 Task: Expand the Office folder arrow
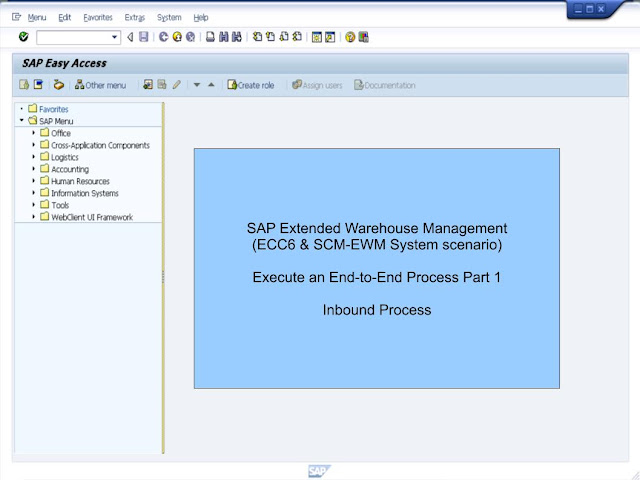(x=34, y=133)
